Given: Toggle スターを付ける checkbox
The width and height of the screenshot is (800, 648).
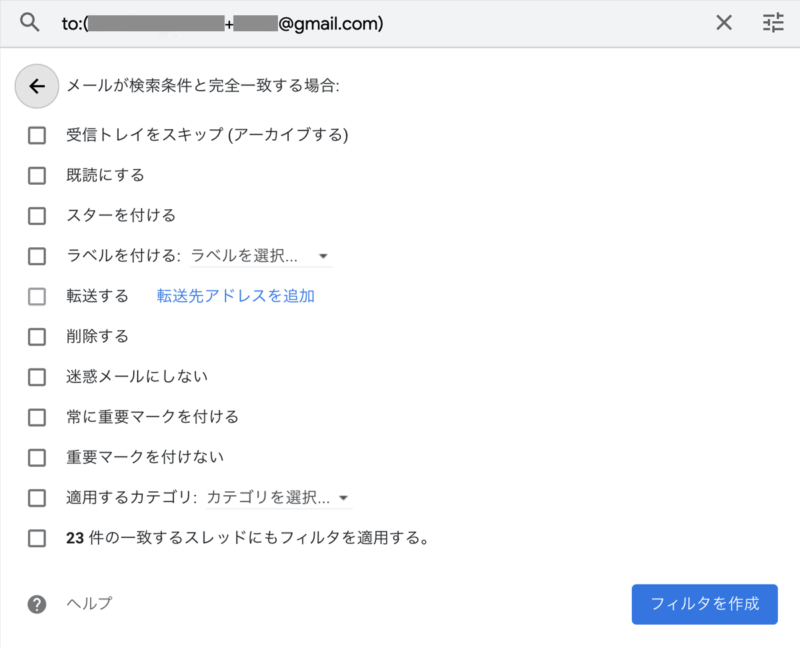Looking at the screenshot, I should click(x=37, y=215).
